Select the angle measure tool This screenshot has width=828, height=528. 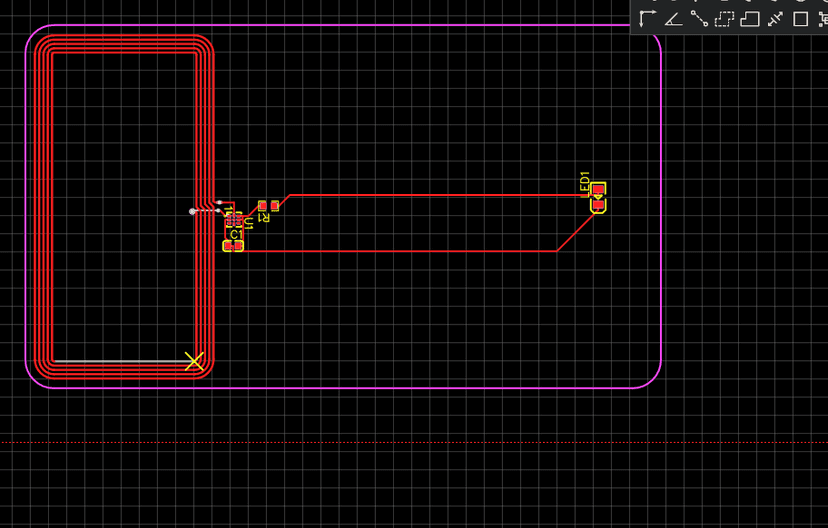673,19
